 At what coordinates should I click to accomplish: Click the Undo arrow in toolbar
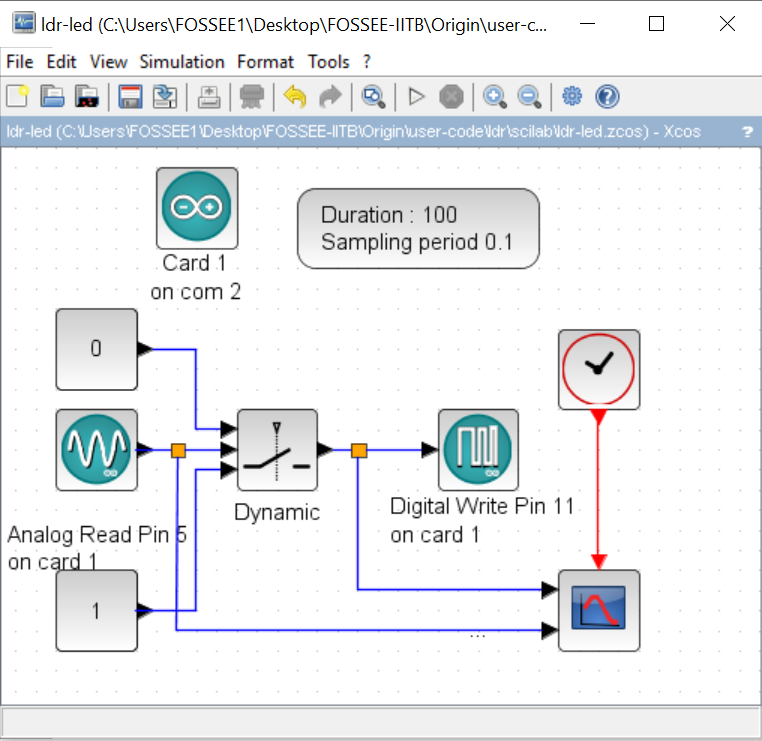tap(294, 96)
